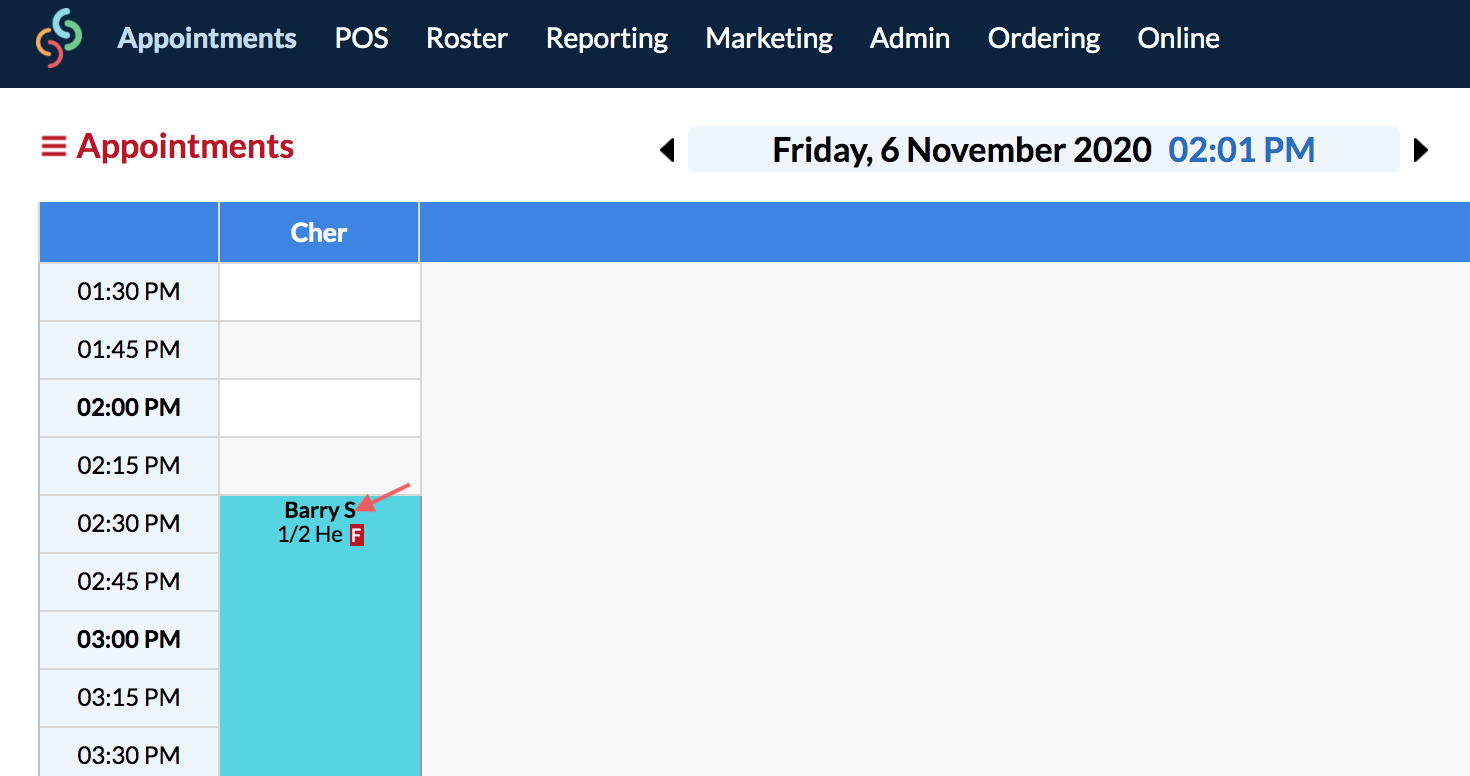This screenshot has width=1470, height=776.
Task: Click the red F flag on Barry S appointment
Action: coord(356,535)
